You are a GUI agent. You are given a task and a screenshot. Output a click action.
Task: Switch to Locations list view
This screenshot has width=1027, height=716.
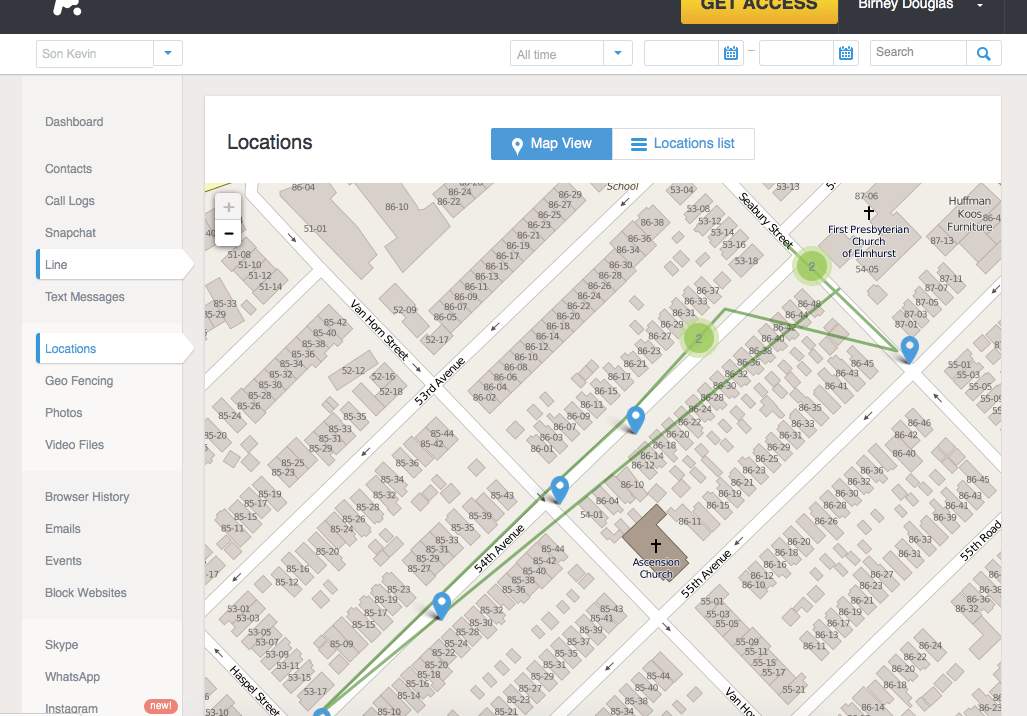[683, 144]
